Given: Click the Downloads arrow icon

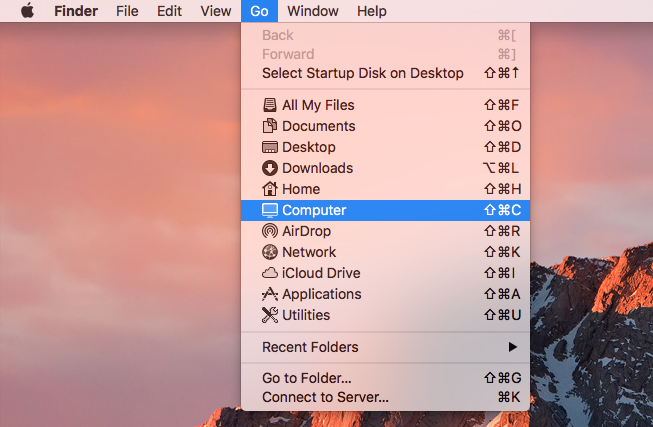Looking at the screenshot, I should pos(269,168).
